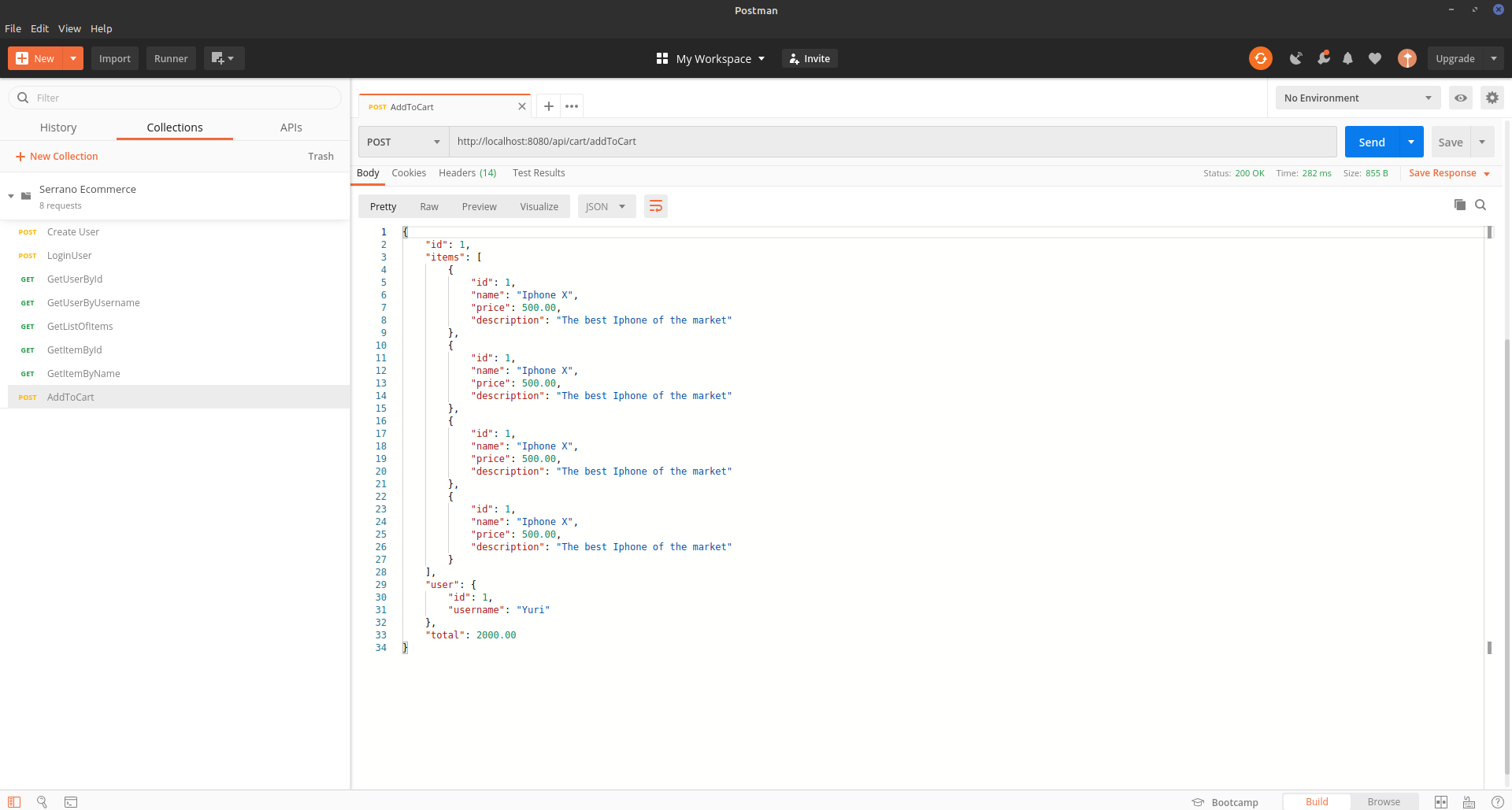Open the File menu
Image resolution: width=1512 pixels, height=810 pixels.
click(13, 28)
